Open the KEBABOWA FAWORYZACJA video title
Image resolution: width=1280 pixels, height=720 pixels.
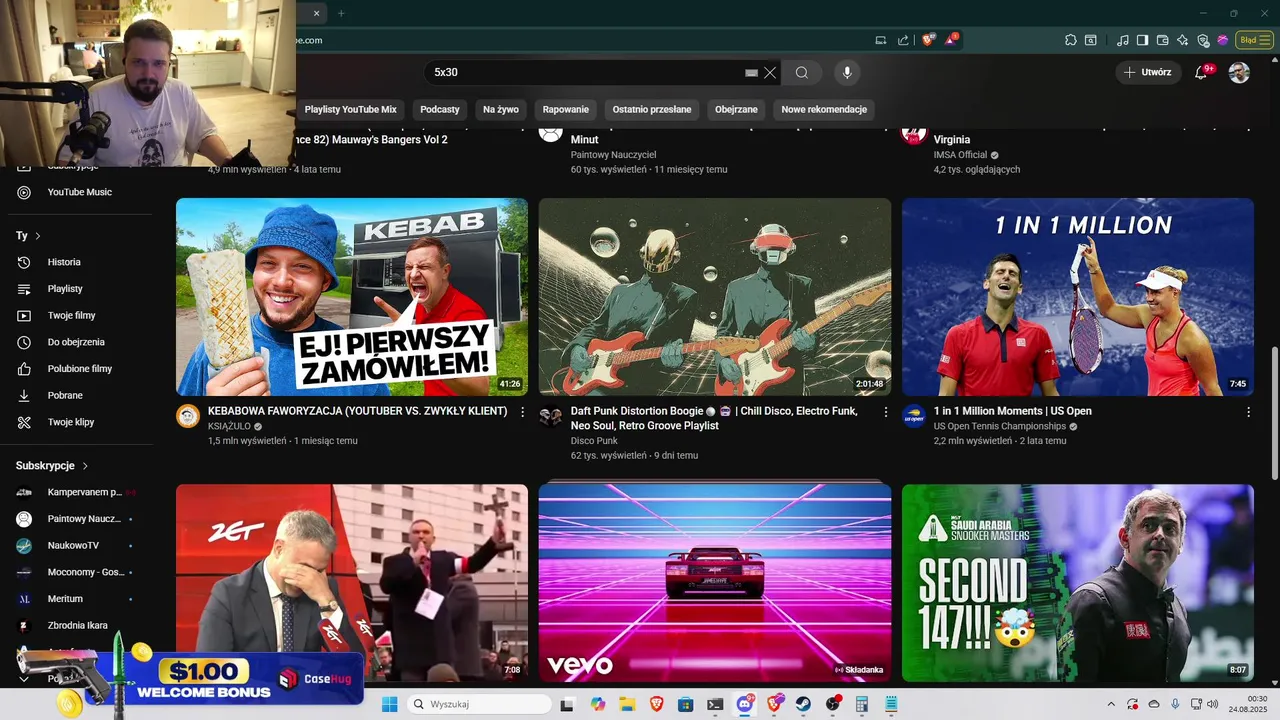click(x=357, y=411)
